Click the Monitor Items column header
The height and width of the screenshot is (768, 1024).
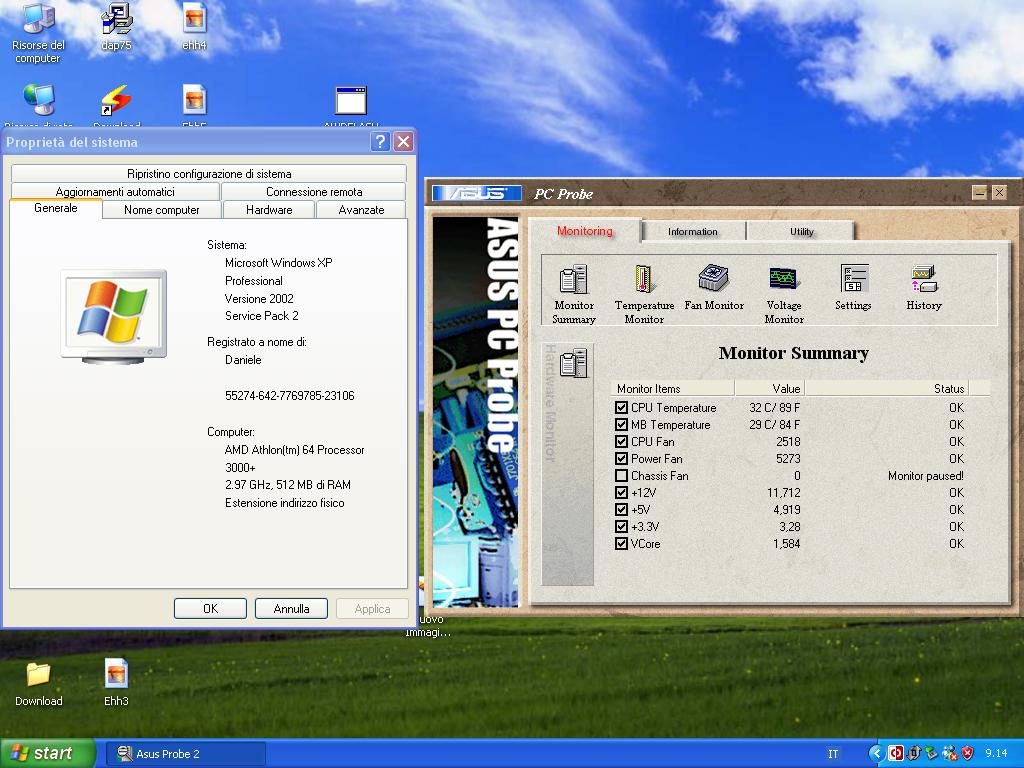coord(672,389)
